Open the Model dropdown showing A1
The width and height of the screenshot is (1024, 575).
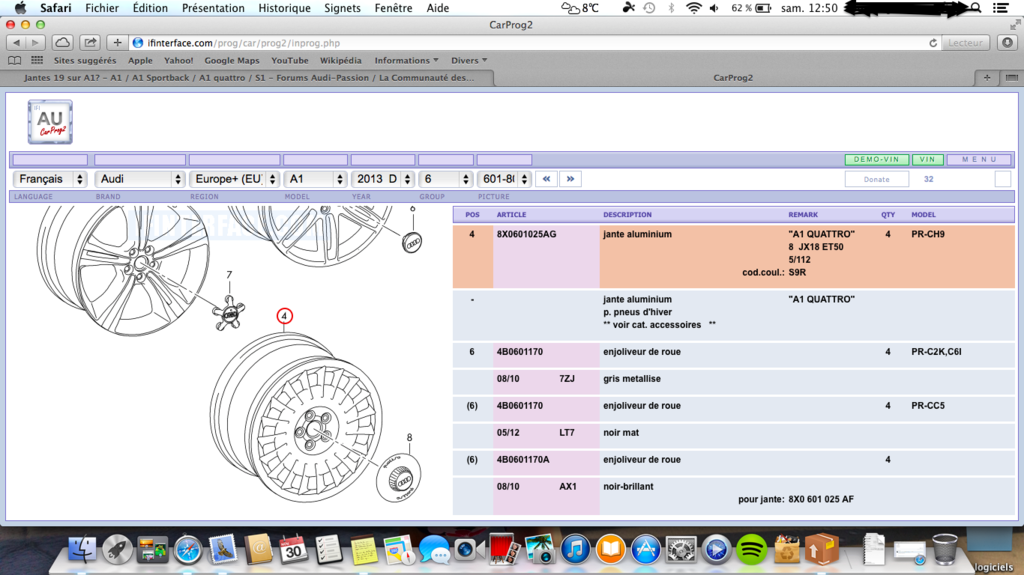[x=314, y=179]
